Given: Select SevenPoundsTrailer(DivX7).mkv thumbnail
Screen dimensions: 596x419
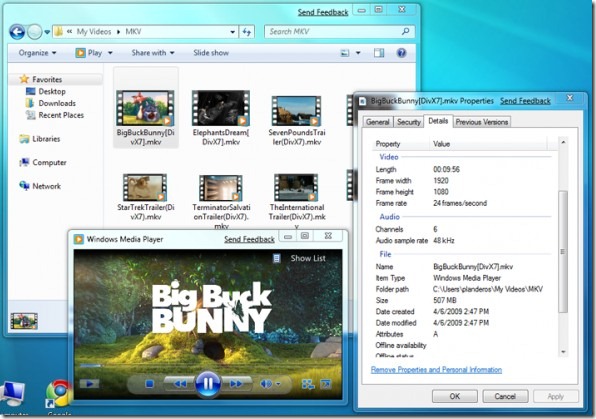Looking at the screenshot, I should click(x=296, y=111).
